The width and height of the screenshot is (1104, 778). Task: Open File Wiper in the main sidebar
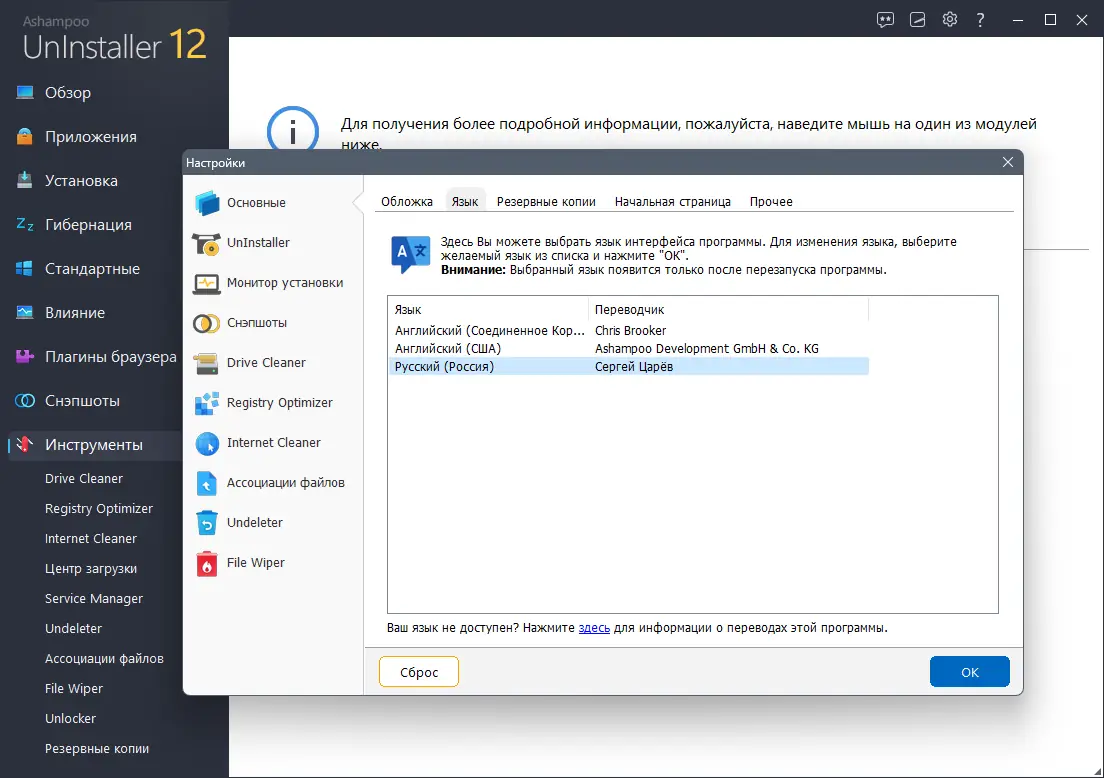[74, 688]
